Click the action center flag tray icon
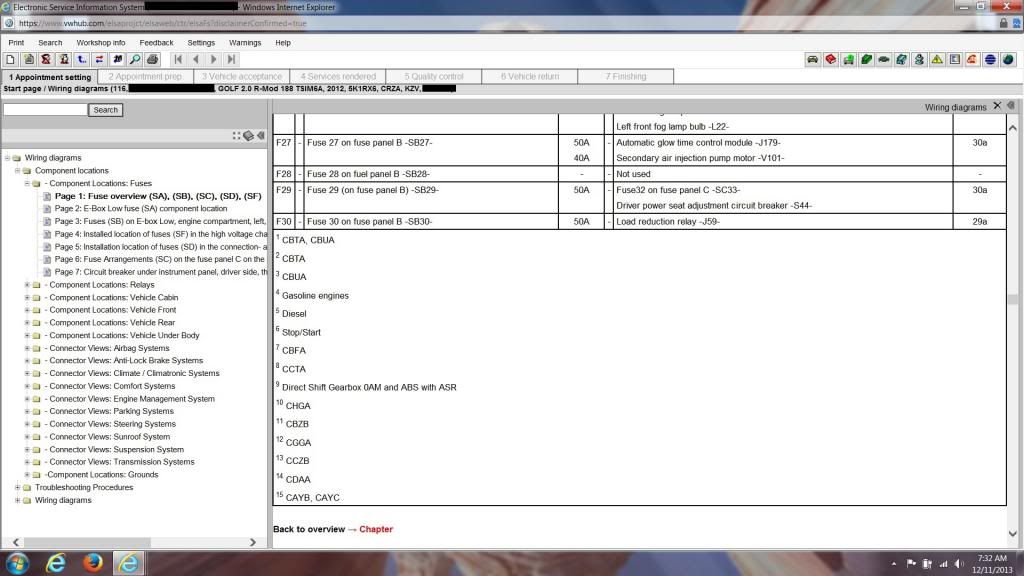1024x576 pixels. tap(911, 564)
